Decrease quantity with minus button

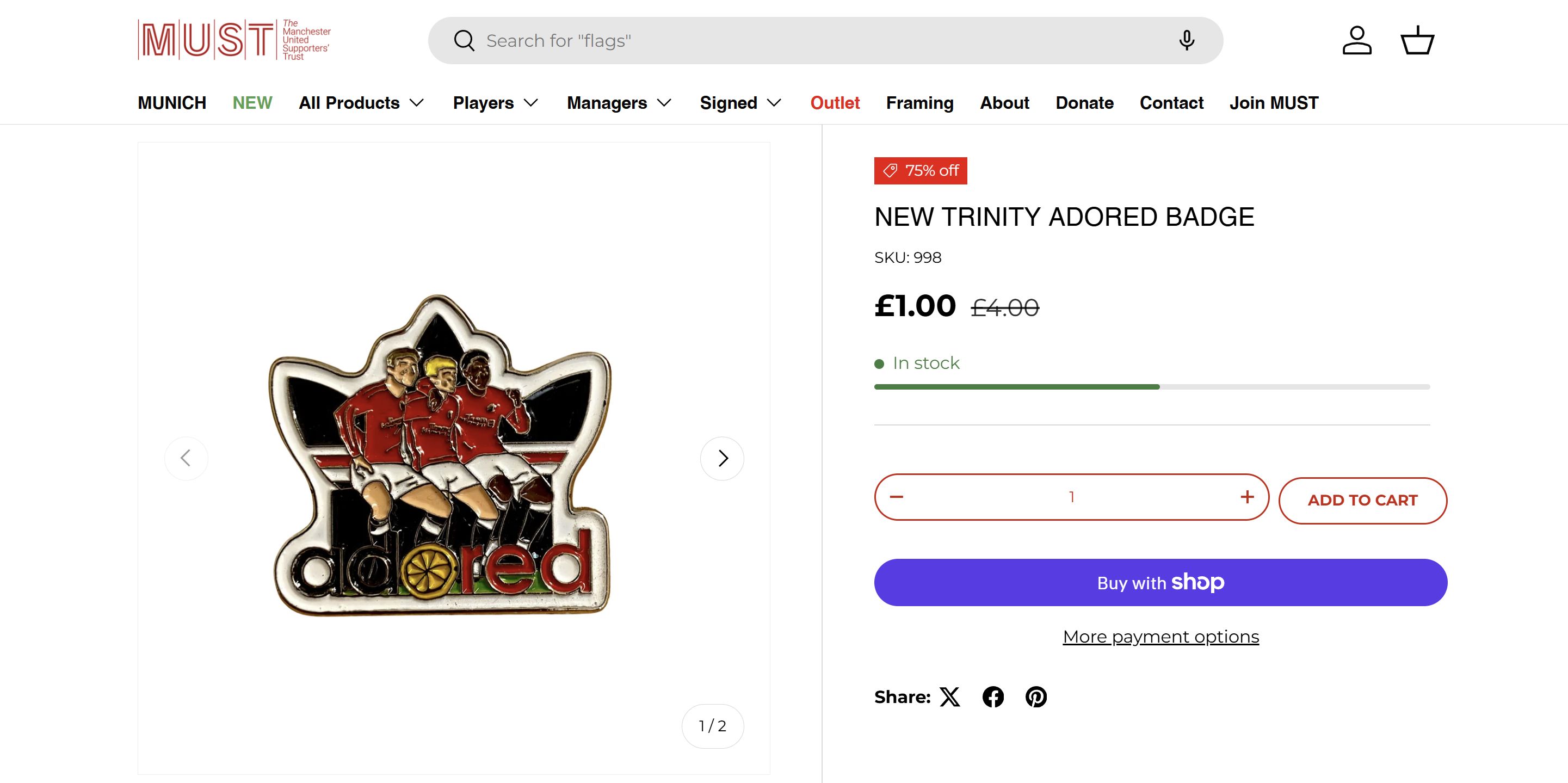[897, 497]
